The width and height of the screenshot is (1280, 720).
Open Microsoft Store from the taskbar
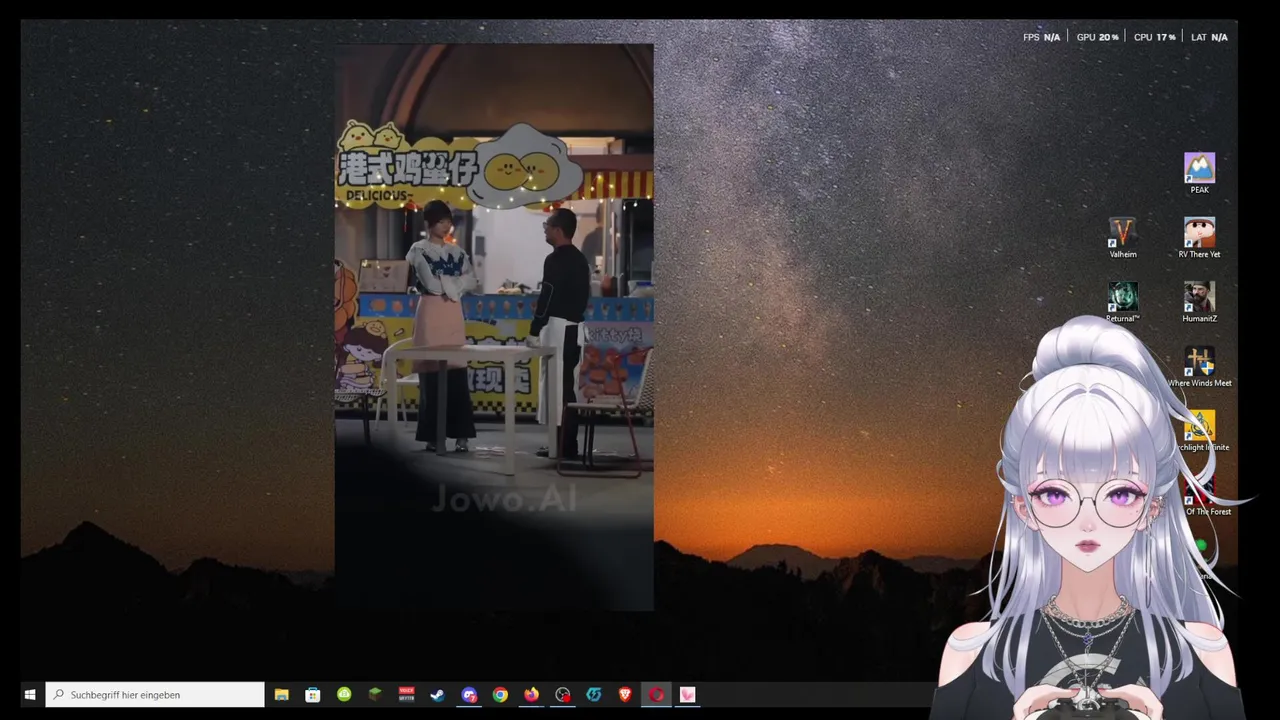(x=313, y=694)
